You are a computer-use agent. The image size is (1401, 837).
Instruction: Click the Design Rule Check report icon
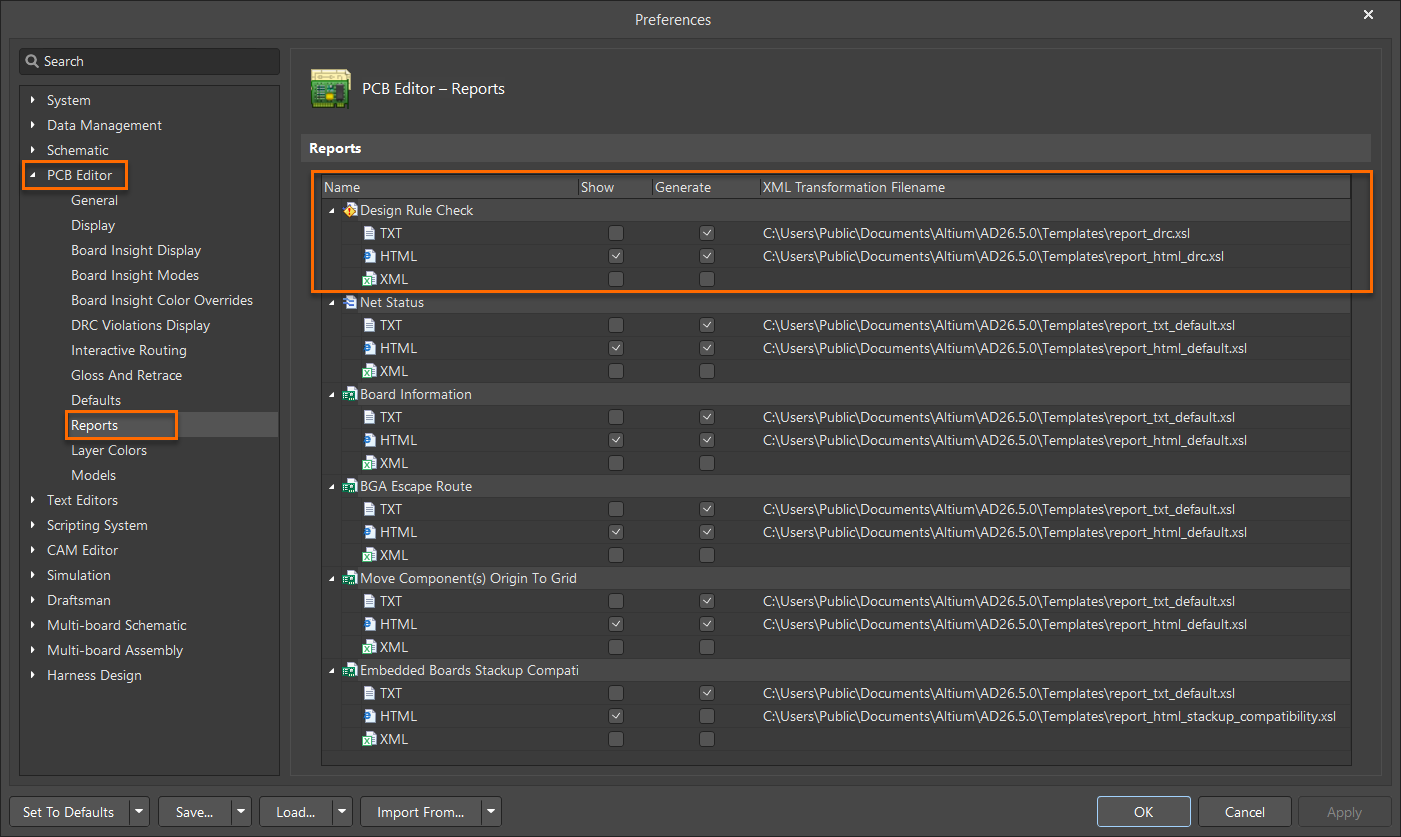[350, 210]
